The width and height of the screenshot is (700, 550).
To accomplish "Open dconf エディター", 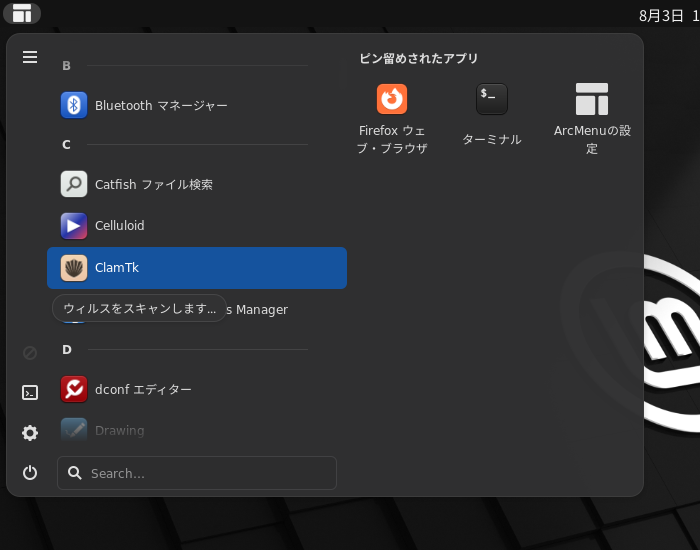I will tap(197, 389).
